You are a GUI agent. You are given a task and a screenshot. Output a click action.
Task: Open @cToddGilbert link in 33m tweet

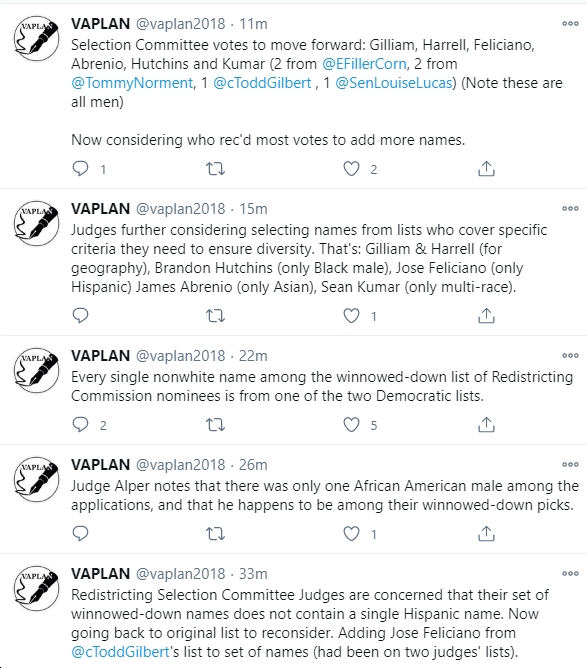(x=121, y=652)
